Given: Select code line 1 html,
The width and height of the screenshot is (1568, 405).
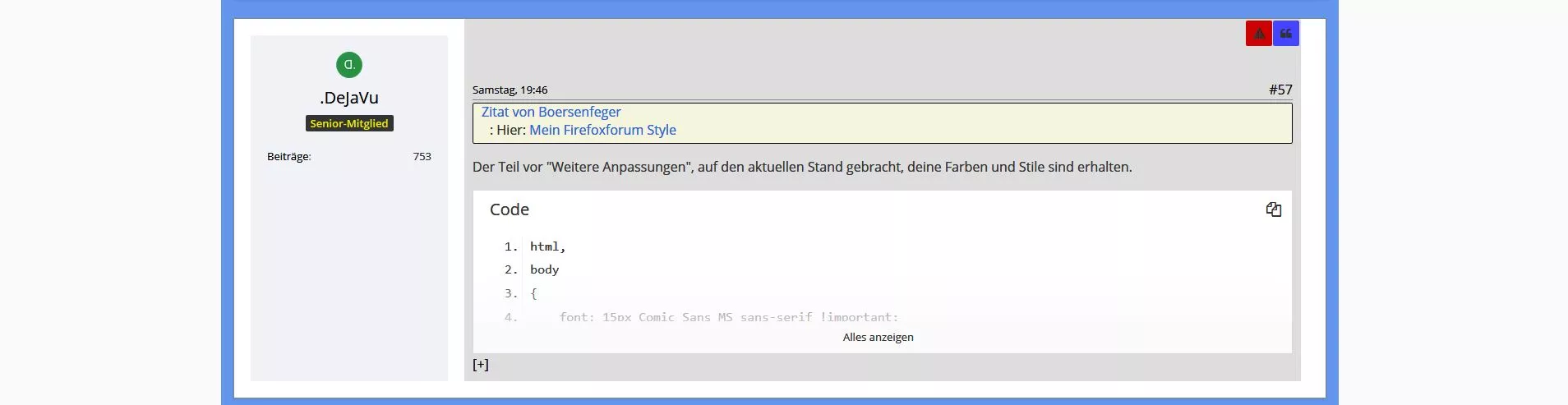Looking at the screenshot, I should pos(548,246).
